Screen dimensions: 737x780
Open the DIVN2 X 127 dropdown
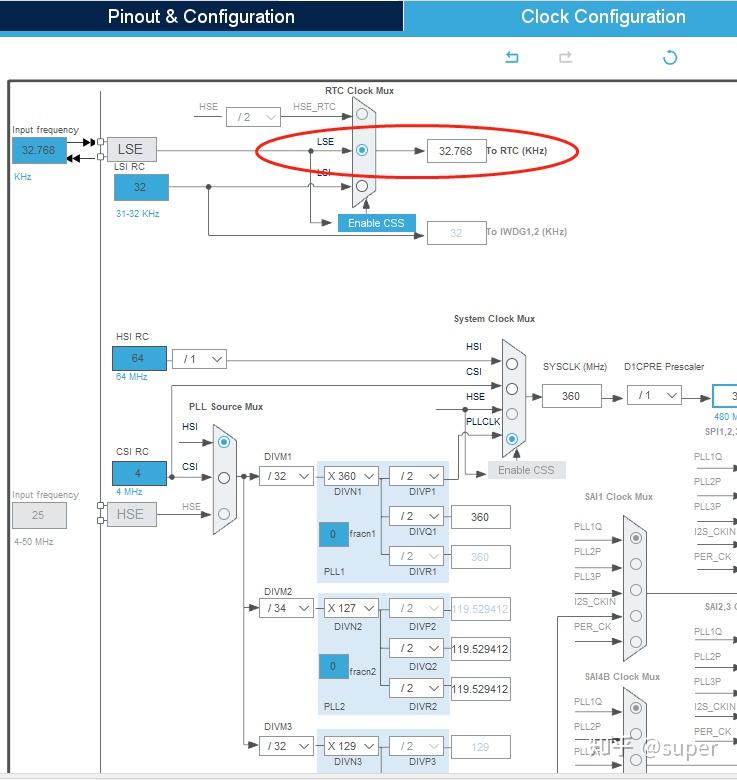click(x=351, y=608)
